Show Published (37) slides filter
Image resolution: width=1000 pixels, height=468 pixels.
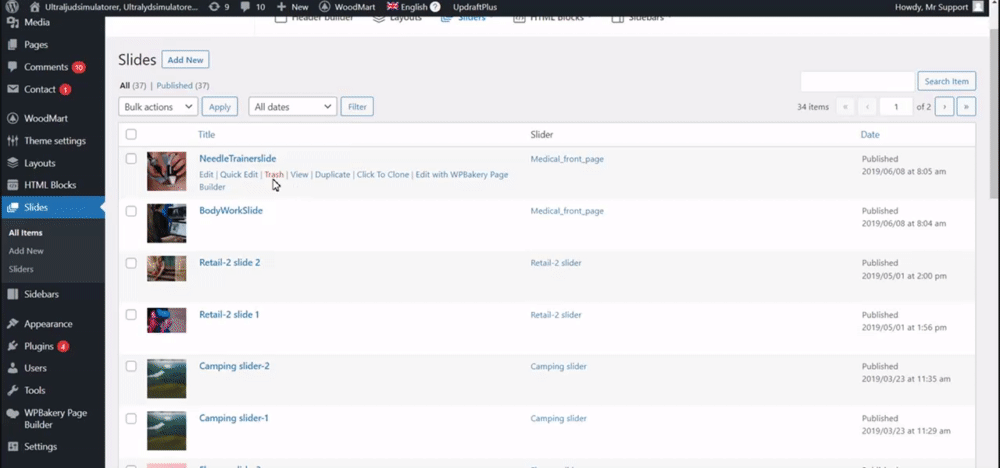click(182, 85)
